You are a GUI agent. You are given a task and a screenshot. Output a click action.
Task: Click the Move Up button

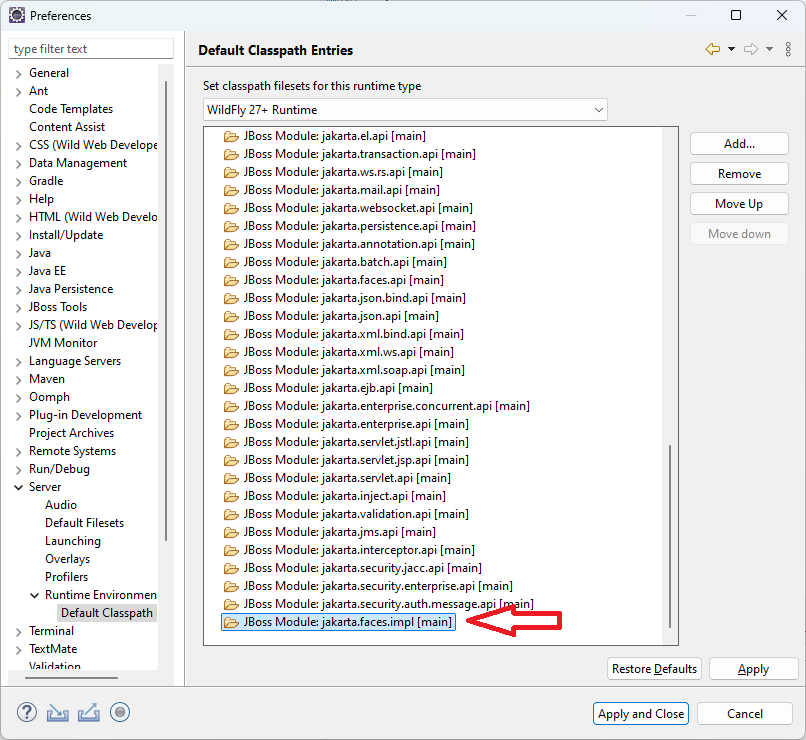coord(739,204)
